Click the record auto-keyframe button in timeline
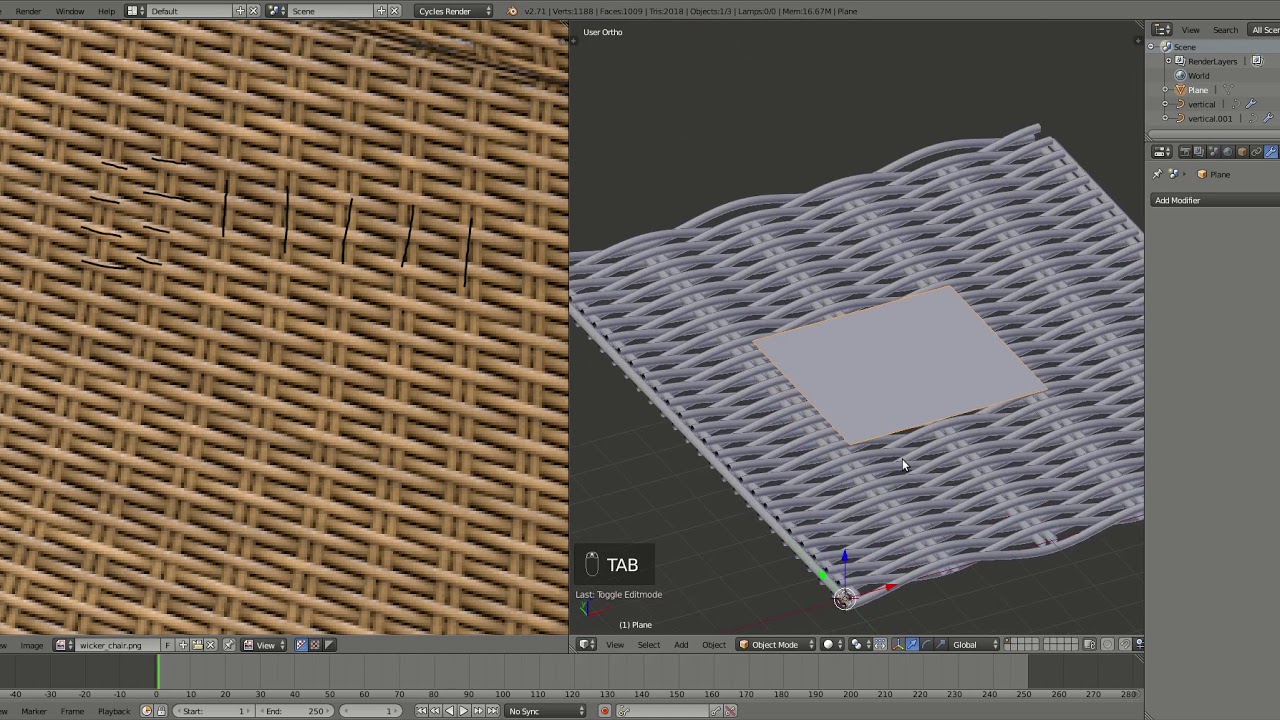This screenshot has height=720, width=1280. (604, 711)
